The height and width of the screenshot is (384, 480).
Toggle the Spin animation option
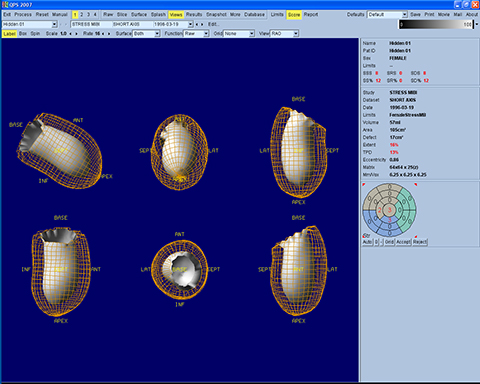coord(35,34)
